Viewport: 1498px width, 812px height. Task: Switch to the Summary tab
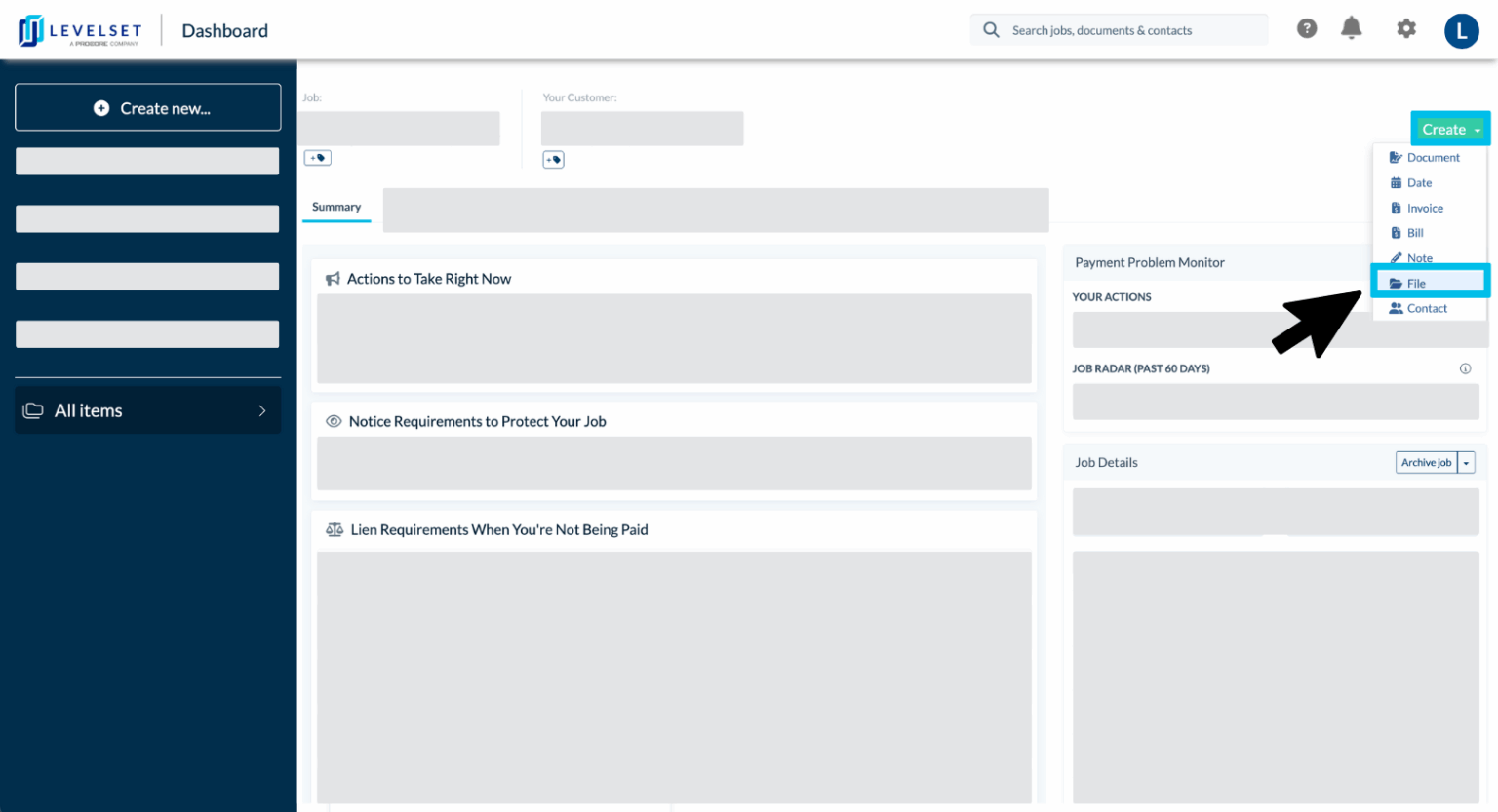pos(336,207)
